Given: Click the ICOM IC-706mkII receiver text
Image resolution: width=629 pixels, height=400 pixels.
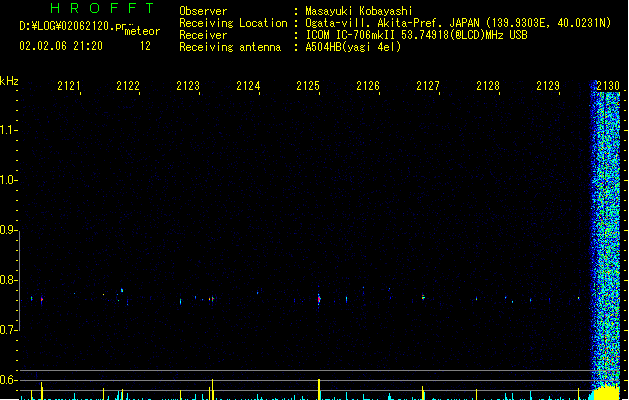Looking at the screenshot, I should 416,35.
